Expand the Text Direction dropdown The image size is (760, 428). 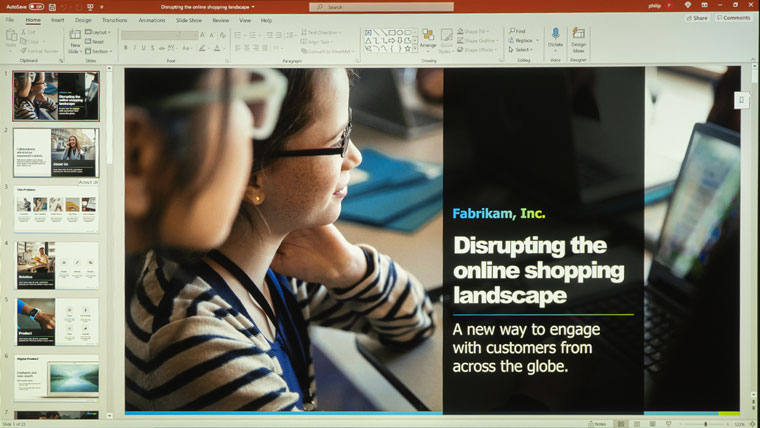coord(321,32)
